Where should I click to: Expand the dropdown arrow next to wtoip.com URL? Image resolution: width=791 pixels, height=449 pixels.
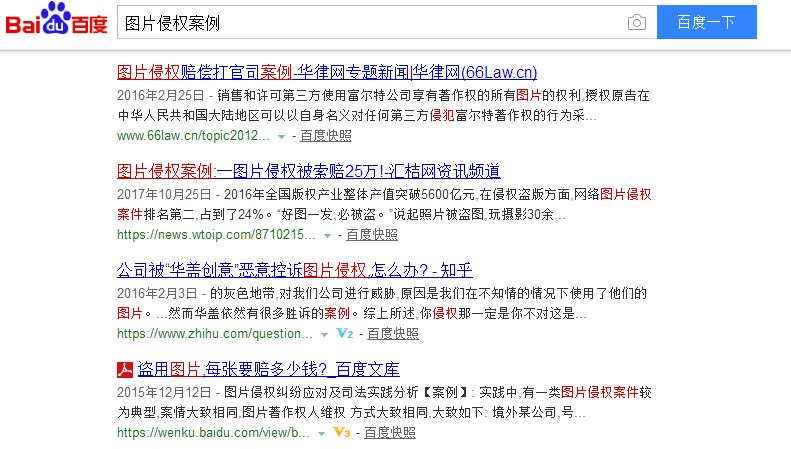coord(327,236)
